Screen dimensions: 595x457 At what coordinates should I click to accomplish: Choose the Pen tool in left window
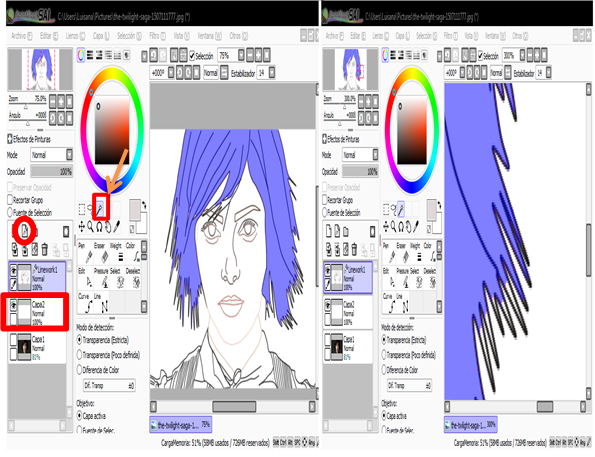coord(86,253)
